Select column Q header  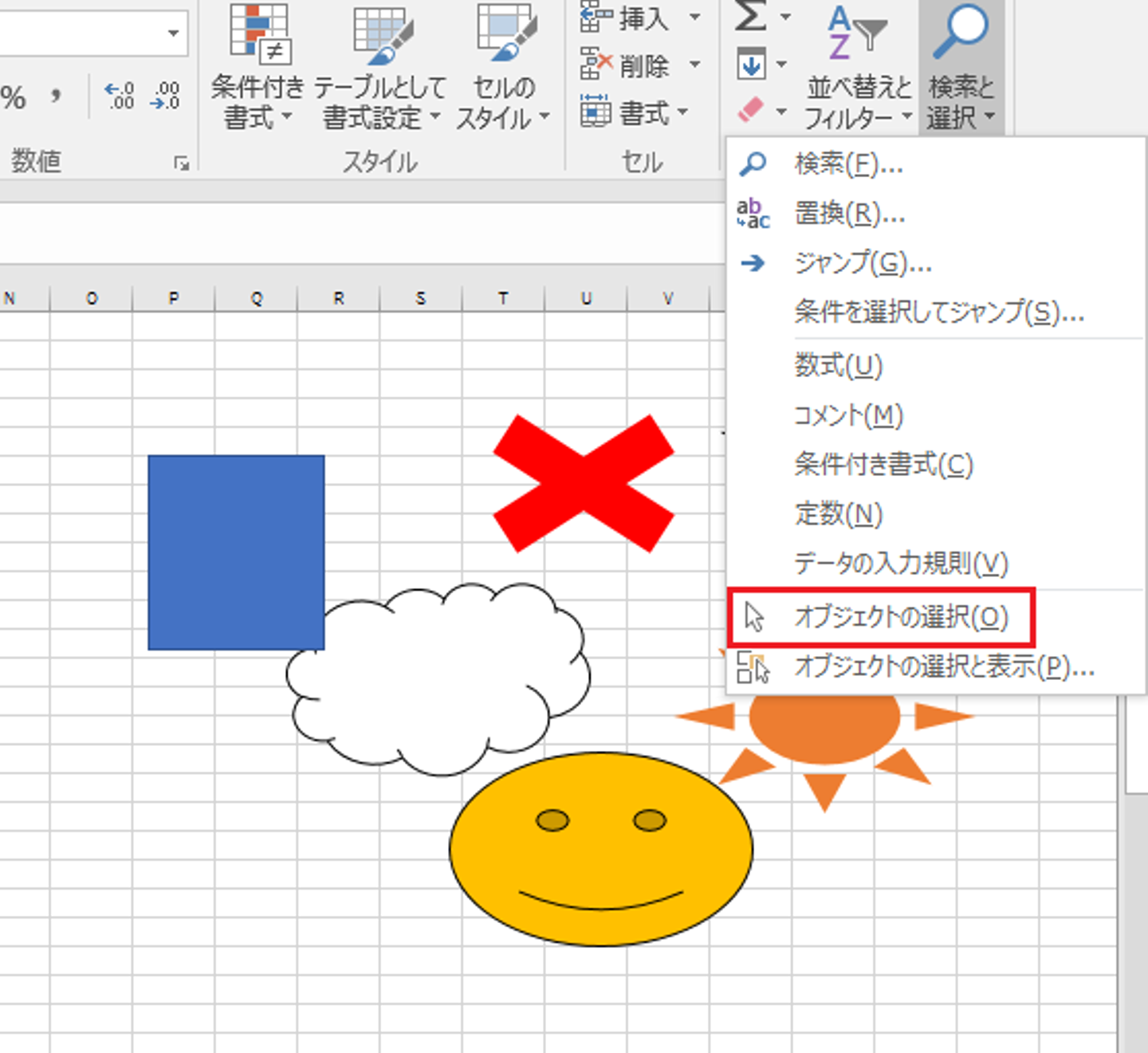pos(257,298)
